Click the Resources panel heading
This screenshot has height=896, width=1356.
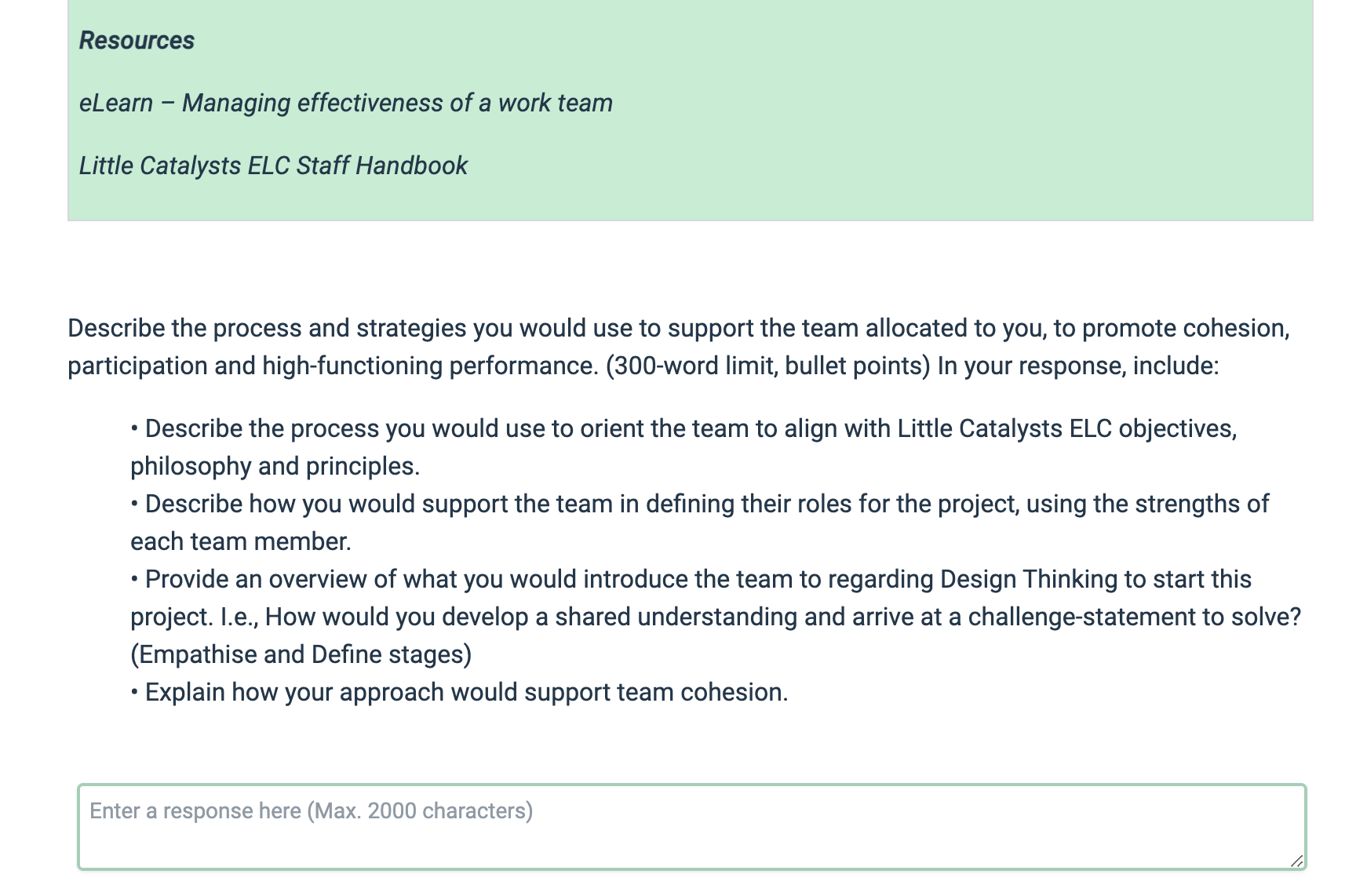[137, 39]
